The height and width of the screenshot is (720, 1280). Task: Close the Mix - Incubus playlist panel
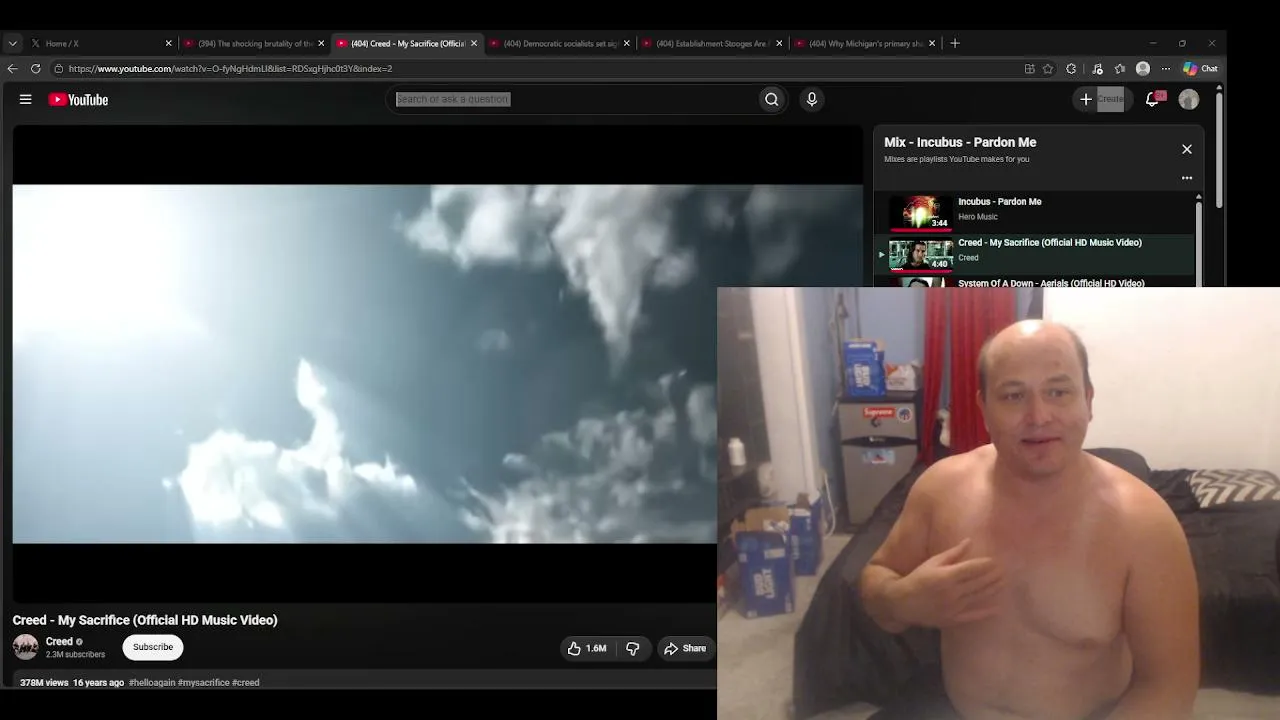(x=1187, y=149)
